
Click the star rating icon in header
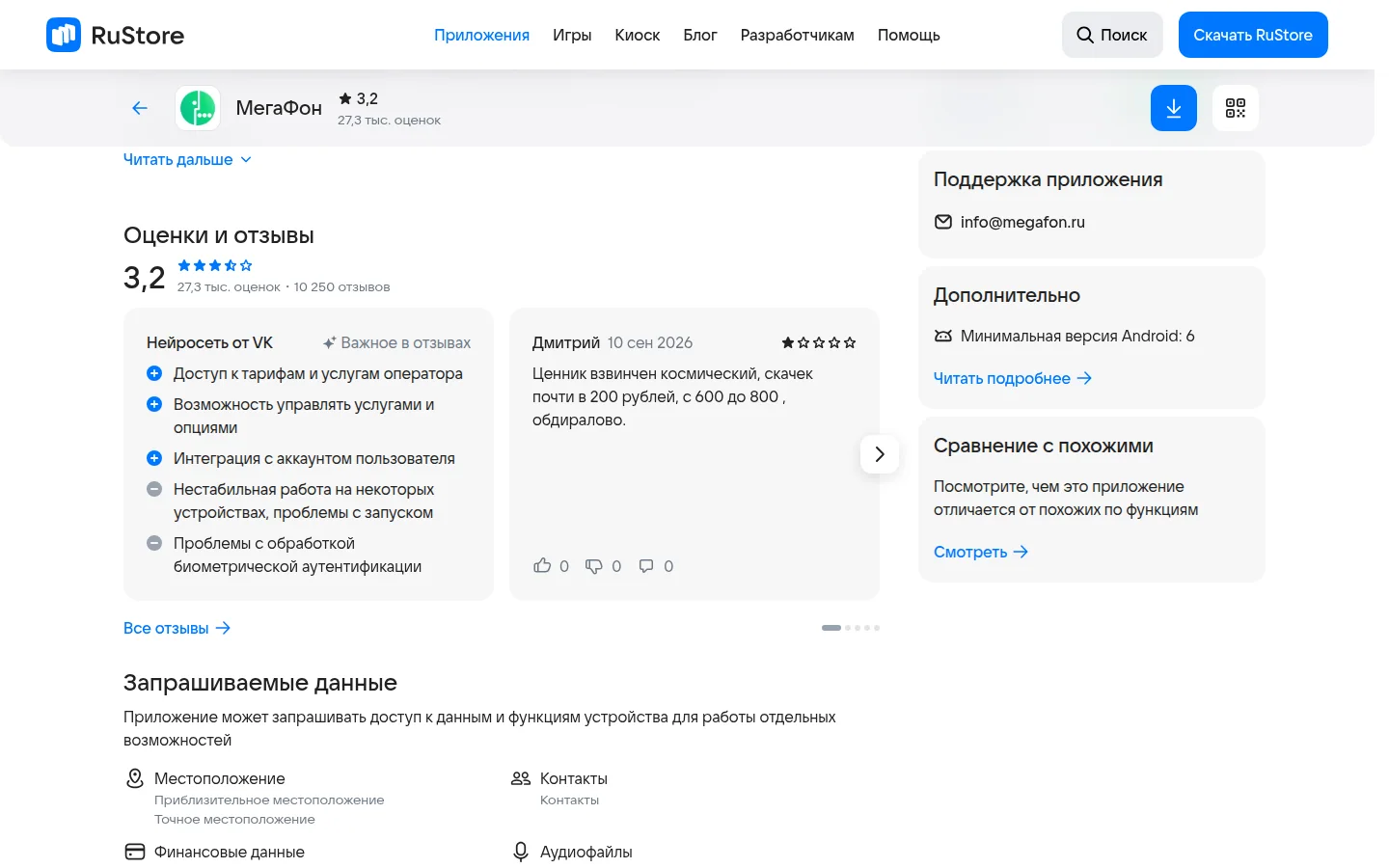pos(345,98)
